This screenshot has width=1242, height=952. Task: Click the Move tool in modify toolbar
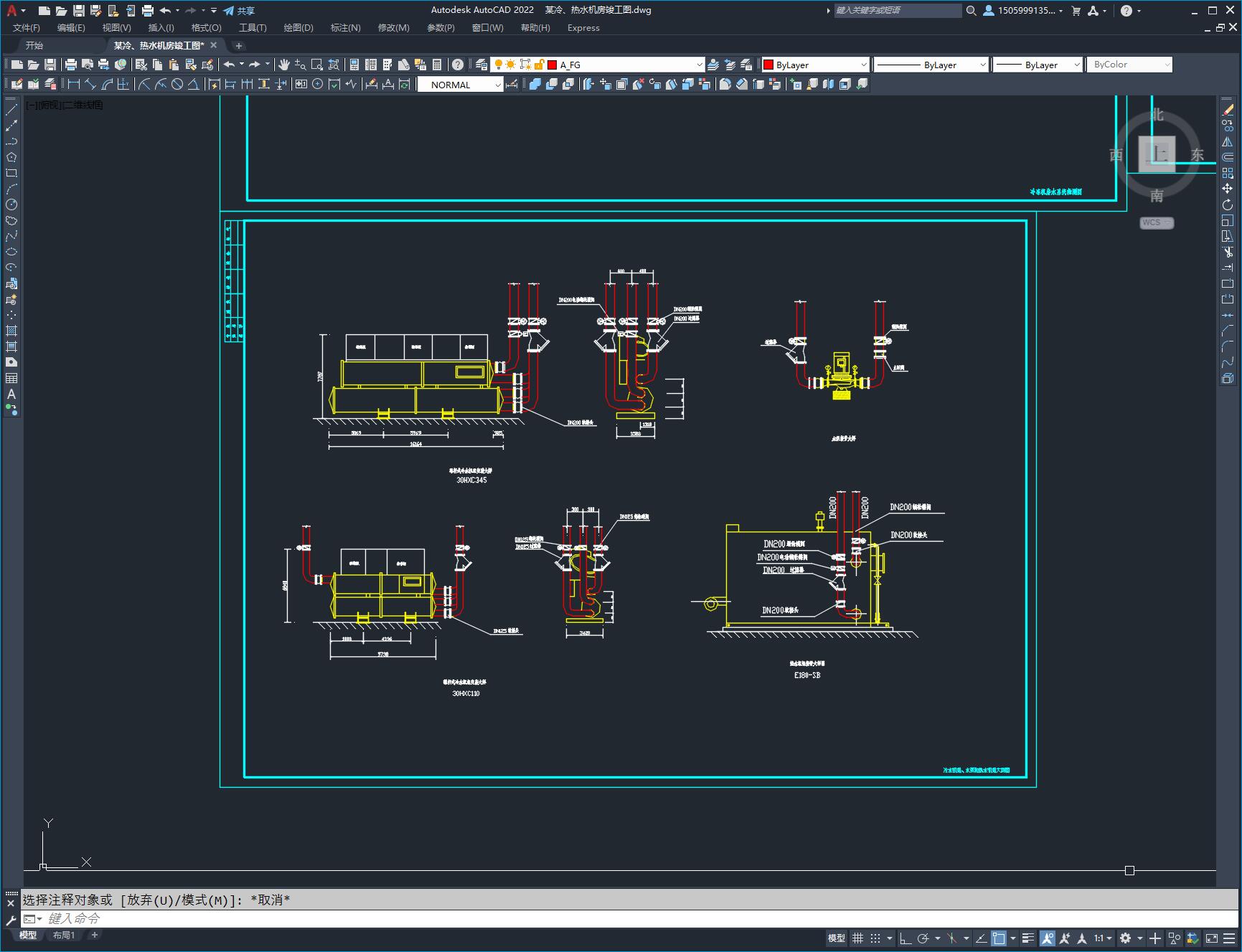1228,189
